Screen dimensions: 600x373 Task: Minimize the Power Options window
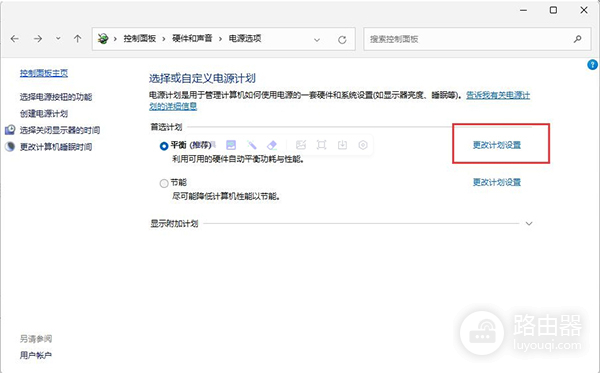click(x=523, y=10)
